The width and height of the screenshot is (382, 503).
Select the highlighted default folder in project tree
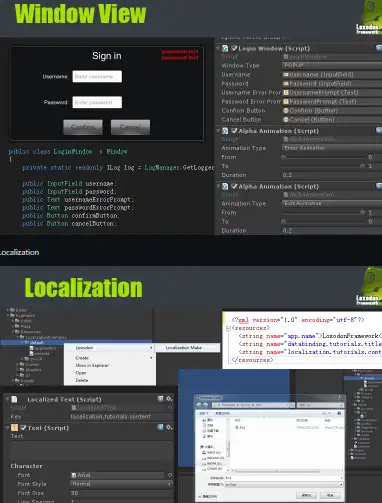(x=76, y=342)
